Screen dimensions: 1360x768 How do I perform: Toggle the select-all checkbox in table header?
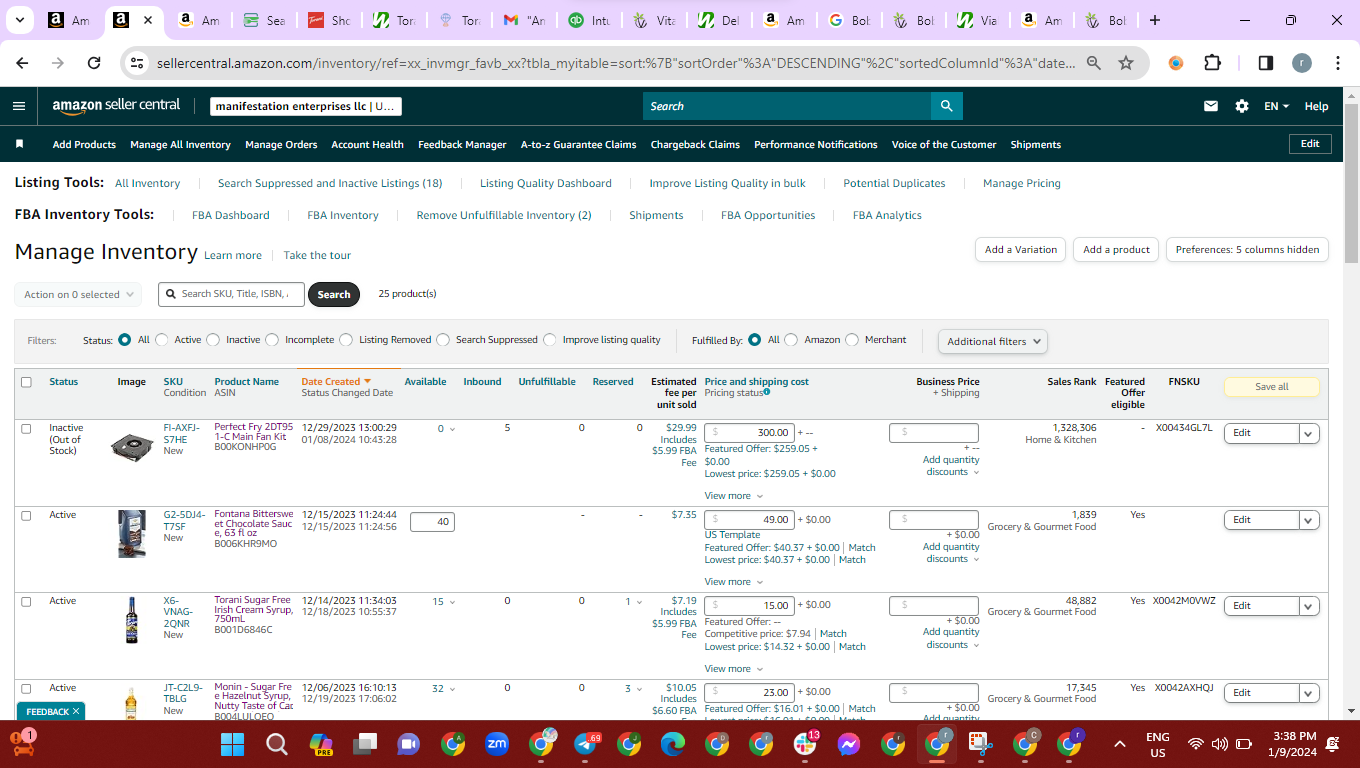tap(26, 382)
